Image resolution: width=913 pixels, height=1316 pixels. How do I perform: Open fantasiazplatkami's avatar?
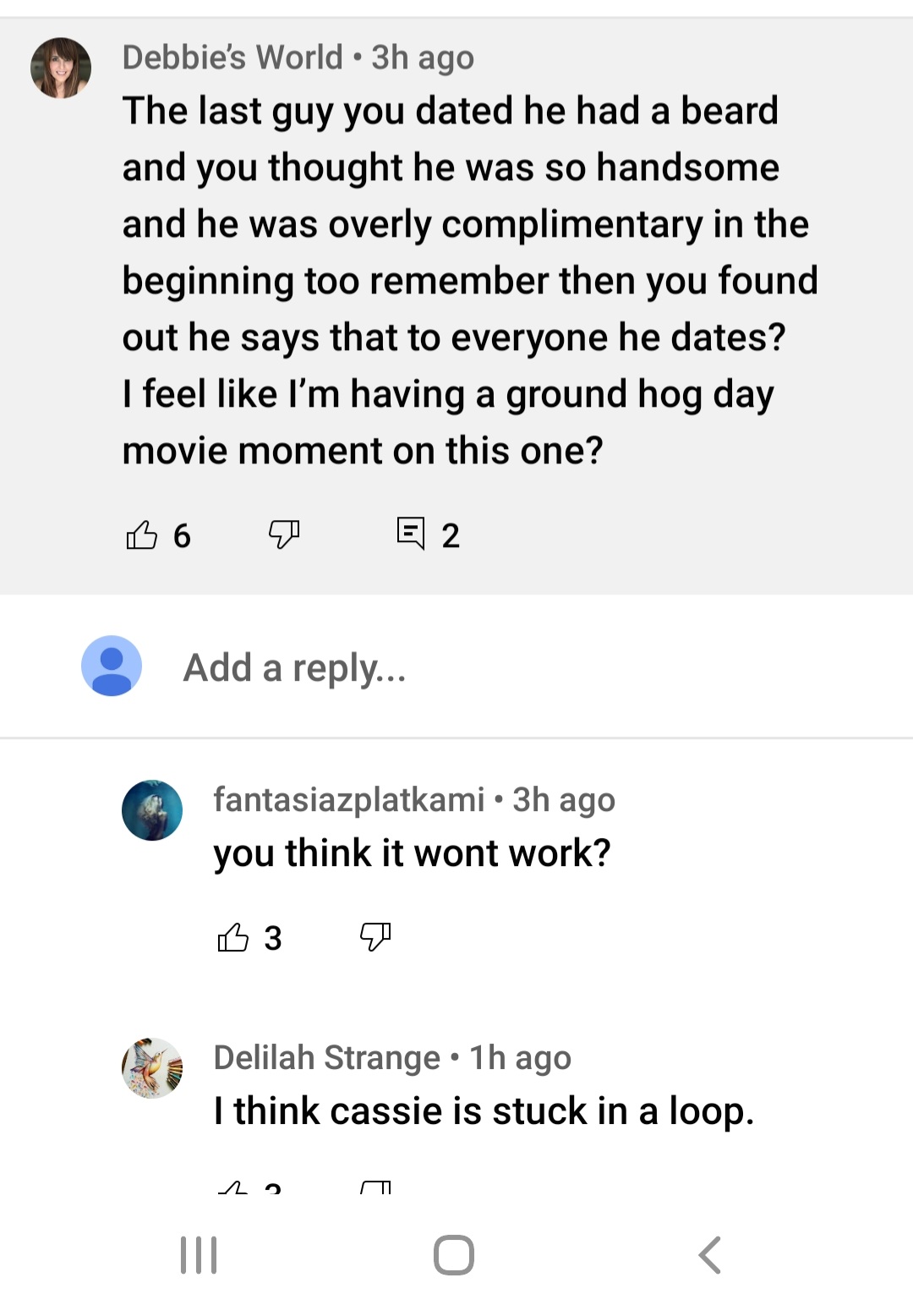[152, 810]
